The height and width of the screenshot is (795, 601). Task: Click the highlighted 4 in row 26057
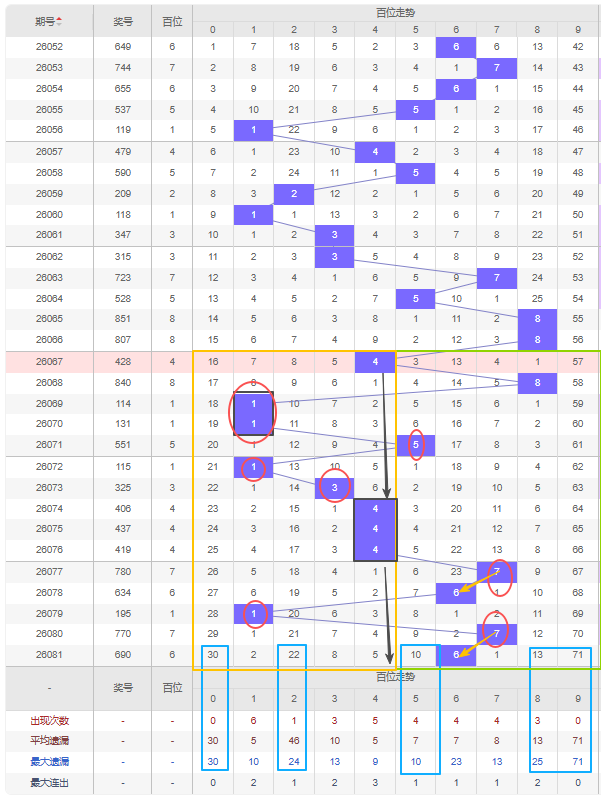click(375, 152)
